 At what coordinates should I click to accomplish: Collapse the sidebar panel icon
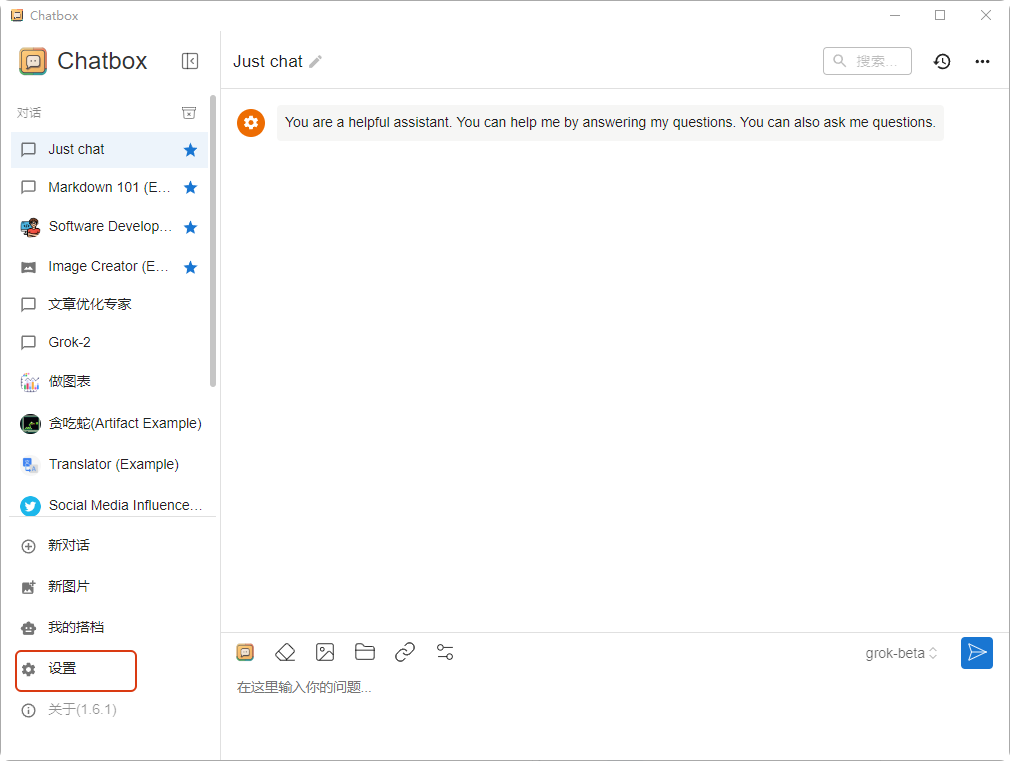[x=189, y=61]
